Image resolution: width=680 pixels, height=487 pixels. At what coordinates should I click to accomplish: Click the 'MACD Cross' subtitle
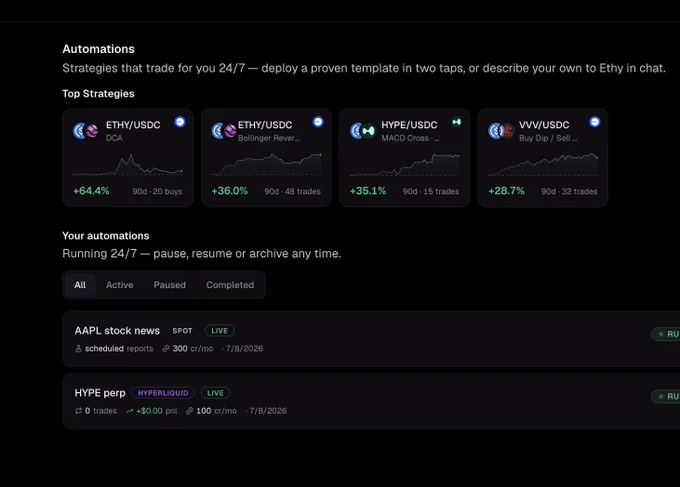coord(410,138)
